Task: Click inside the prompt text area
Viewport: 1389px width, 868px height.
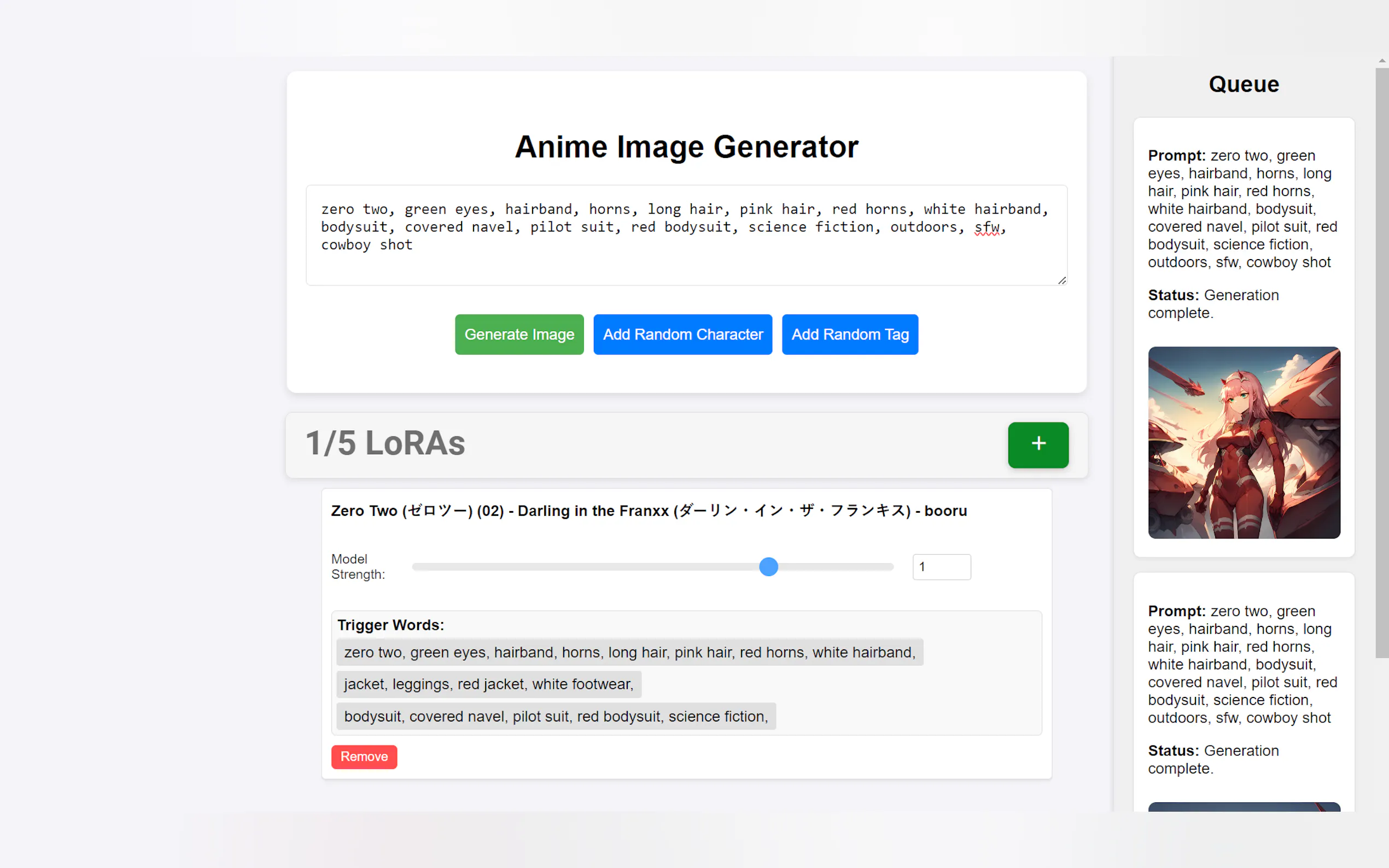Action: 686,235
